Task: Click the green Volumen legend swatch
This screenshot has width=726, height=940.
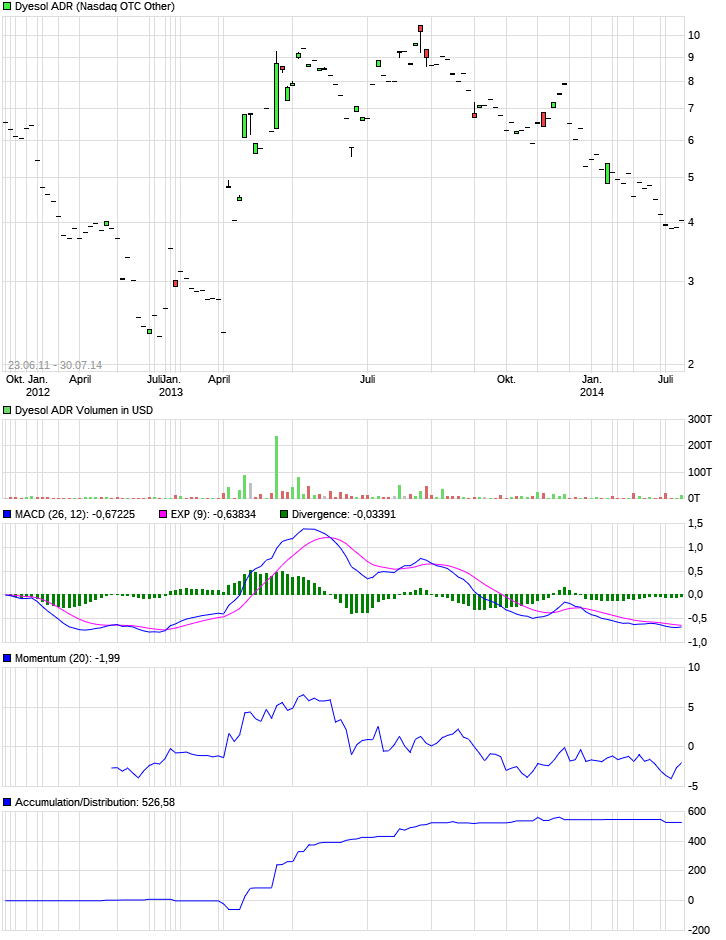Action: click(7, 411)
